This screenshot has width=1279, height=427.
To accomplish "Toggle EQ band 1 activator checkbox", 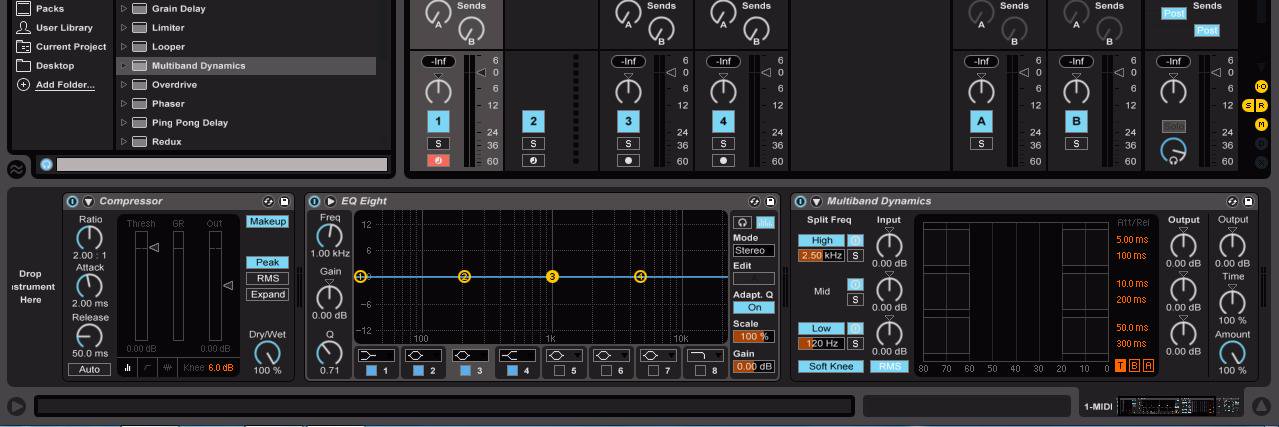I will coord(370,371).
